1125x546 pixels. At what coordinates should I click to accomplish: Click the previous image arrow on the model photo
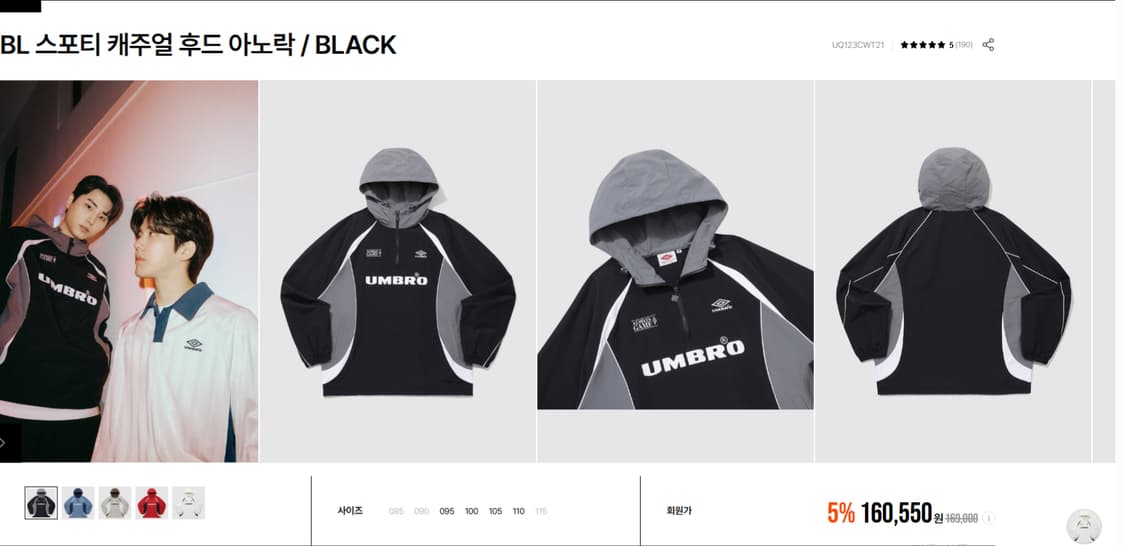(3, 442)
